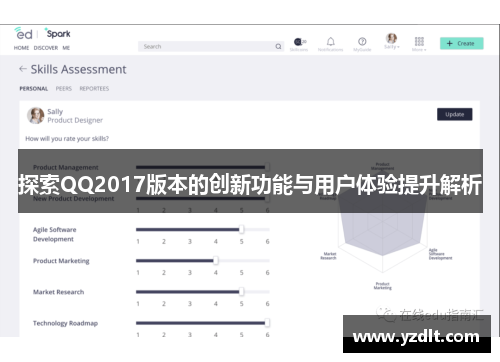
Task: Adjust the Market Research slider handle
Action: [x=241, y=292]
